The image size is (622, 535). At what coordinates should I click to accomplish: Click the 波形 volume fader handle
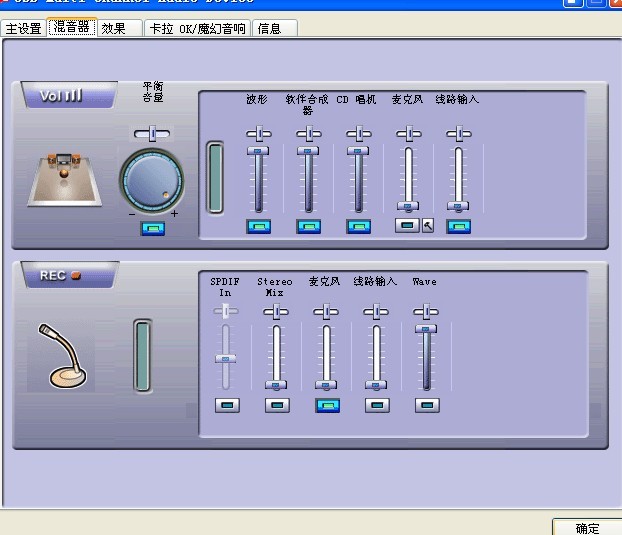click(258, 151)
